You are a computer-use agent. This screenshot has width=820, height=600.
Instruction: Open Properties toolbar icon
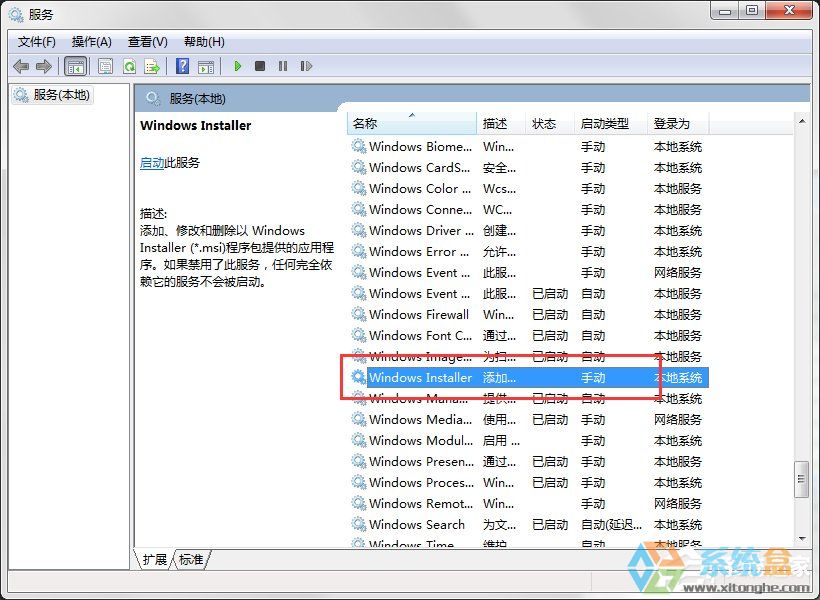click(x=105, y=66)
